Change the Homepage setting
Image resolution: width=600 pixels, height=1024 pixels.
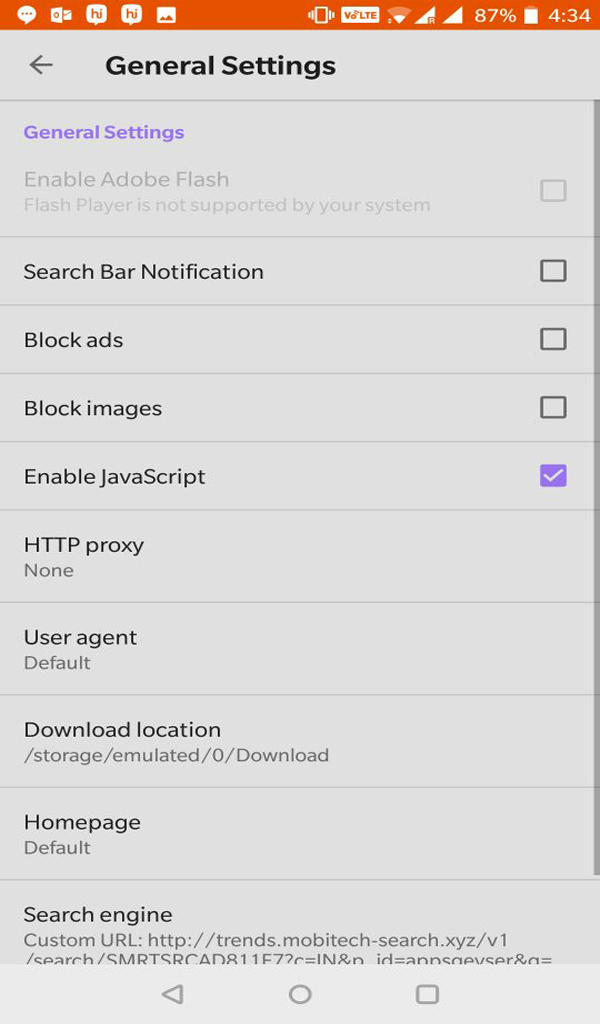296,833
